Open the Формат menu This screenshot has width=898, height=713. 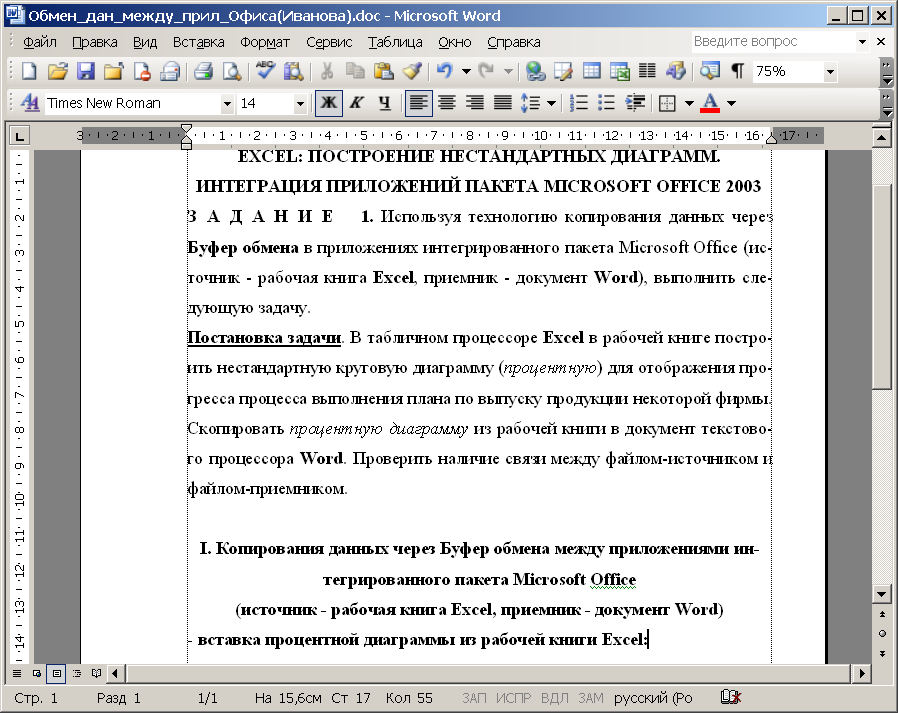265,42
